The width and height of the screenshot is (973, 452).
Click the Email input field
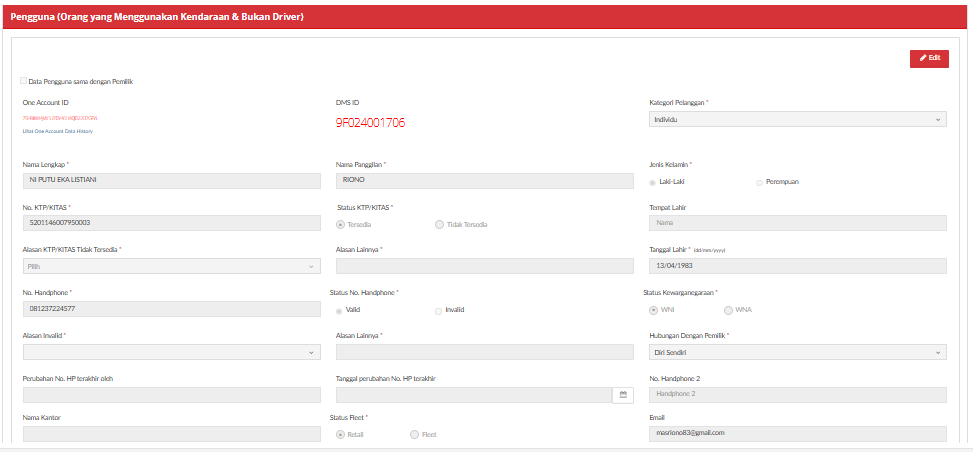click(797, 433)
